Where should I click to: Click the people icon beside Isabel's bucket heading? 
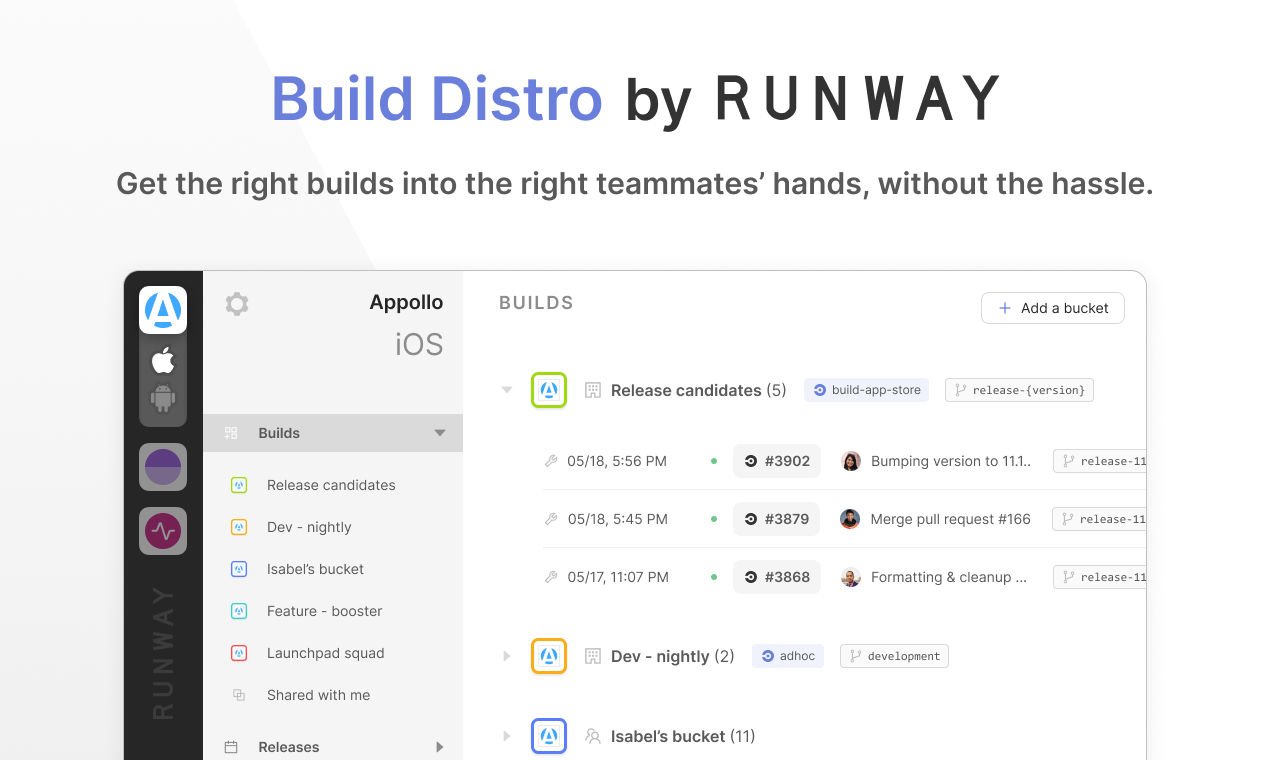(x=593, y=736)
